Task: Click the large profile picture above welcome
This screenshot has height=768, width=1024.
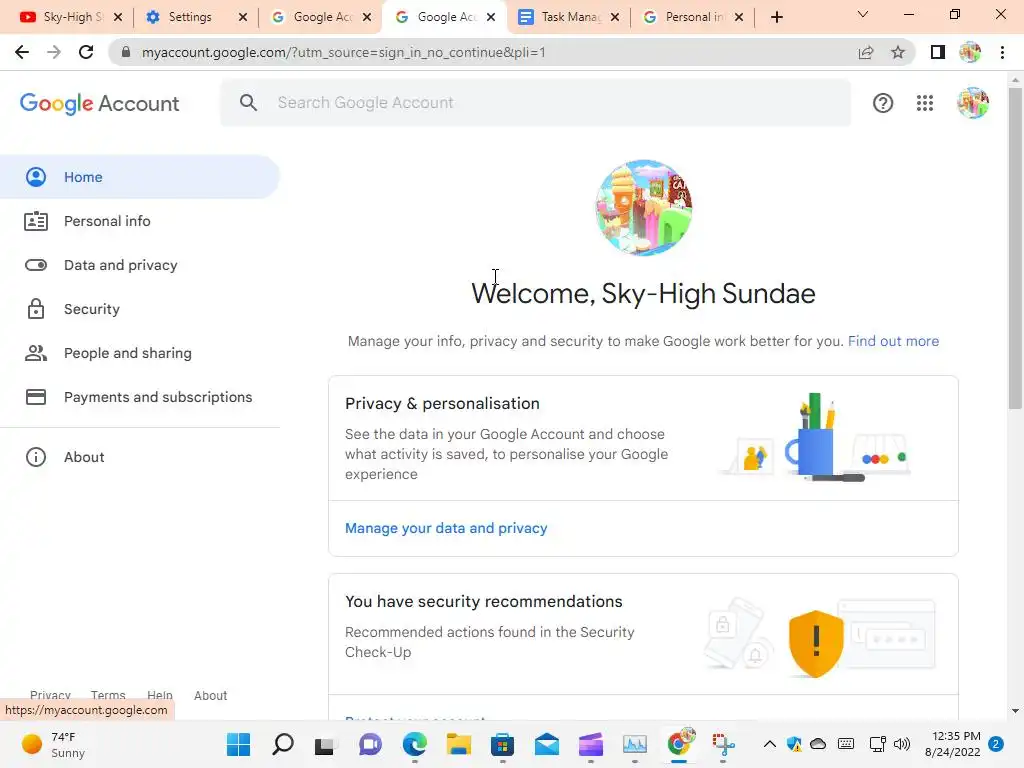Action: pos(643,208)
